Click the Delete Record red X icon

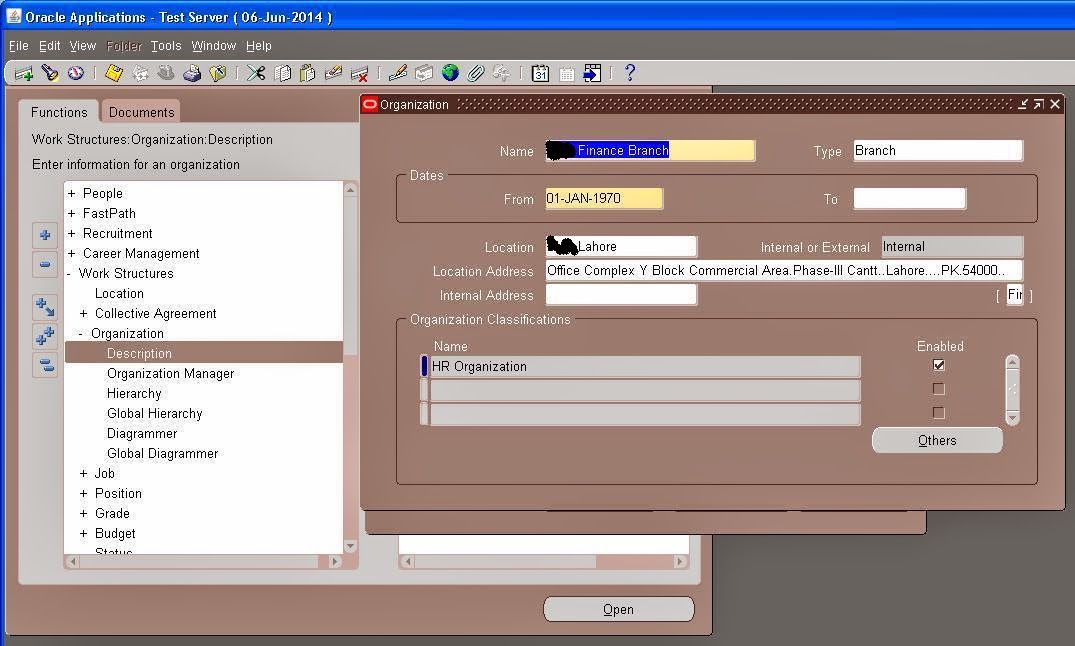359,73
